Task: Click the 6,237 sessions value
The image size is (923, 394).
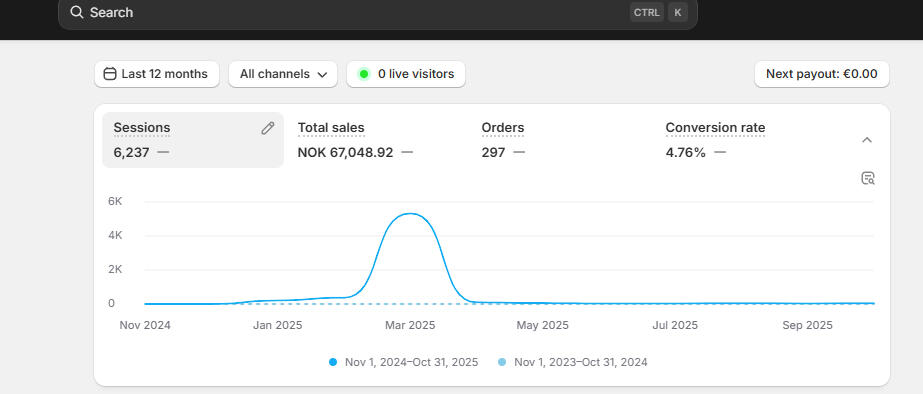Action: point(131,153)
